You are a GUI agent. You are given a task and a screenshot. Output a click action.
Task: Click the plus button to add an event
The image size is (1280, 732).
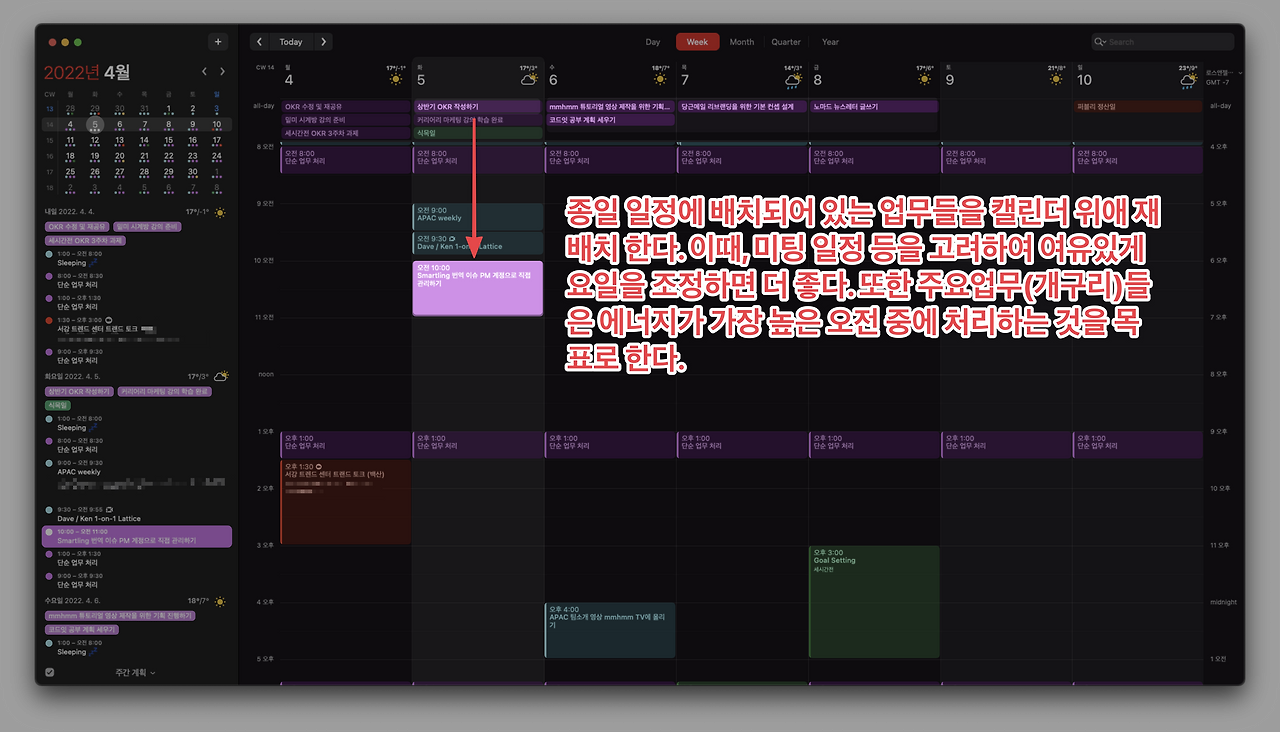[219, 42]
